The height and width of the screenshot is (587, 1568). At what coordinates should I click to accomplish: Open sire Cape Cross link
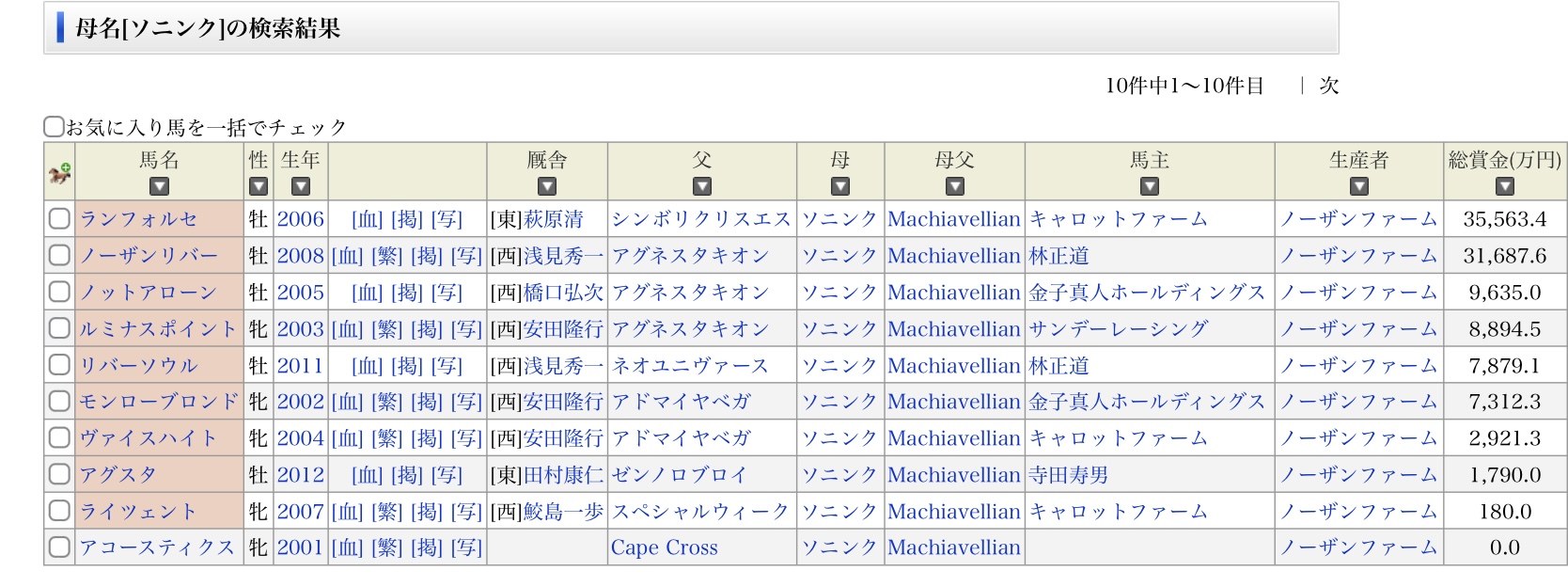coord(665,547)
